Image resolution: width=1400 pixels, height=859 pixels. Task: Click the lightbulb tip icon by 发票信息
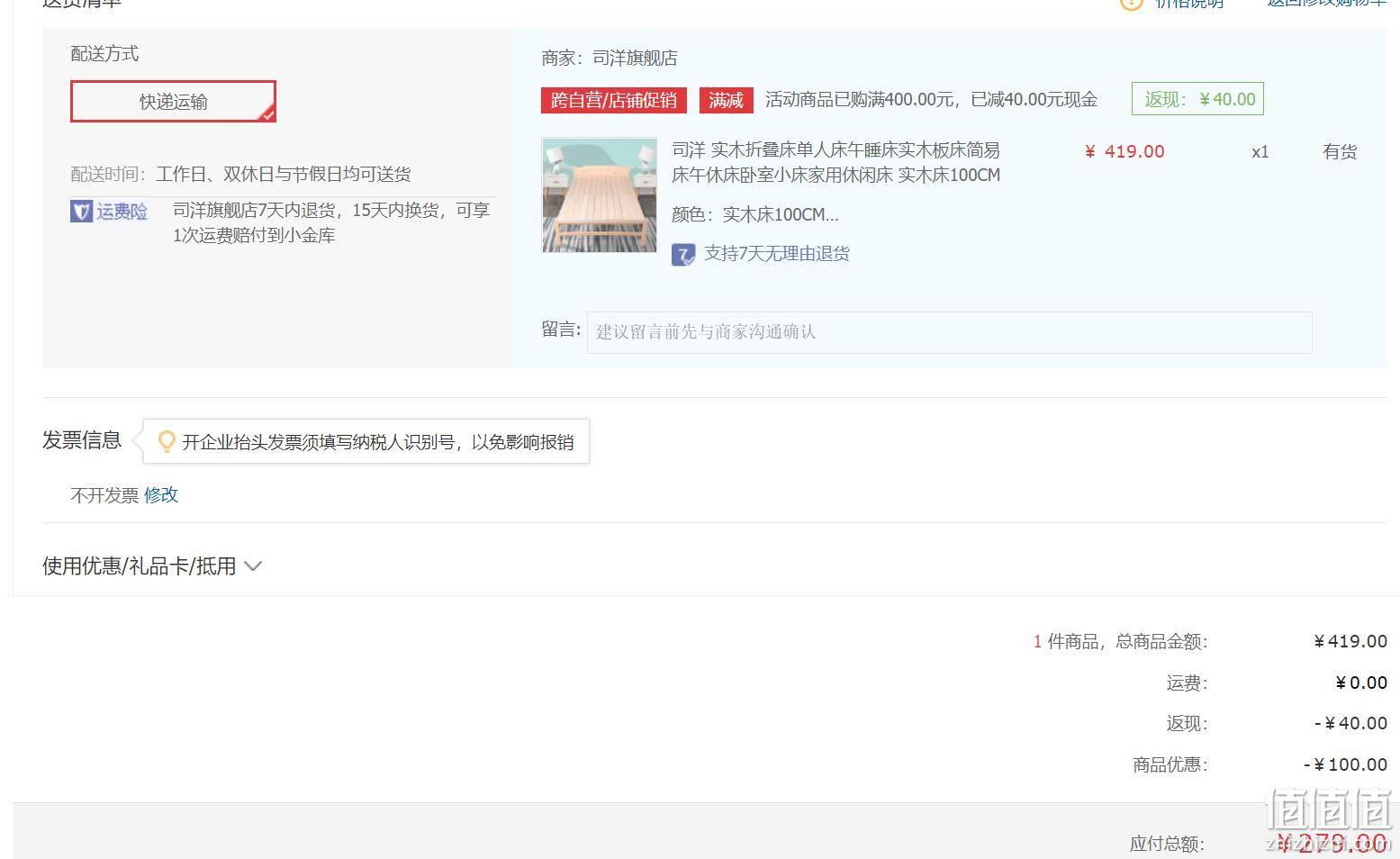tap(167, 441)
